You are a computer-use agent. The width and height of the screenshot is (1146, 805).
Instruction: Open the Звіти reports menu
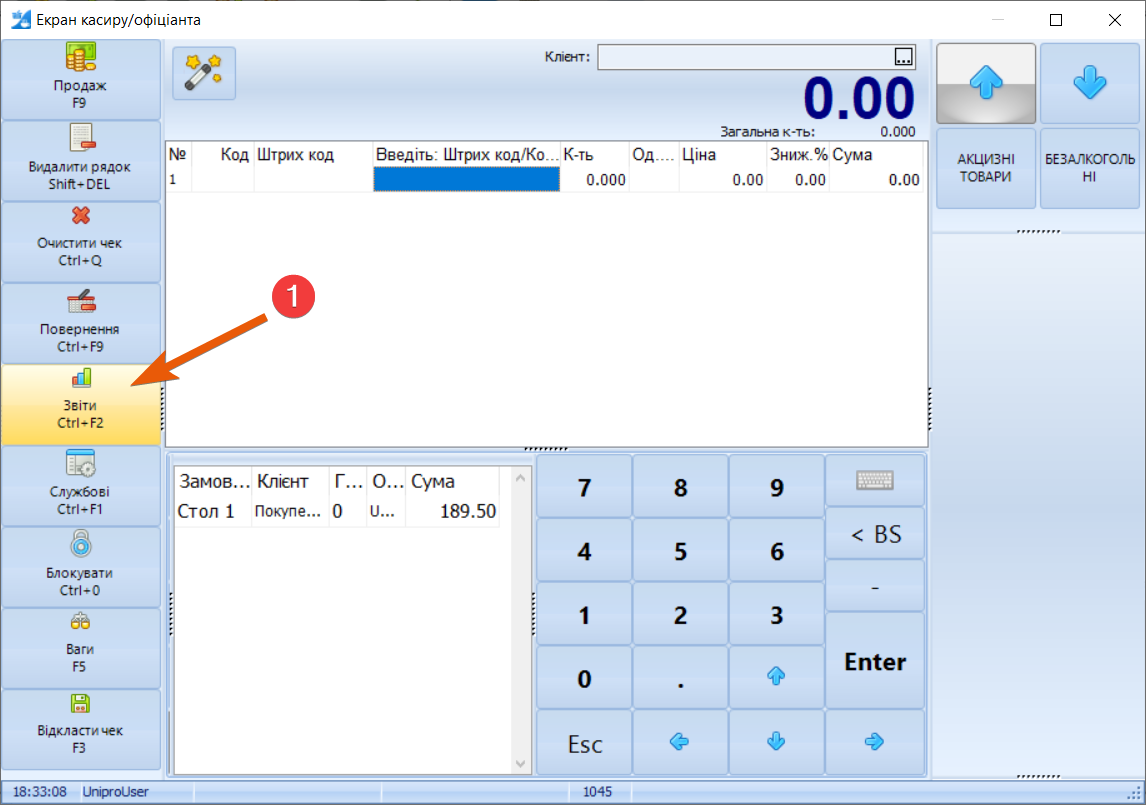80,404
